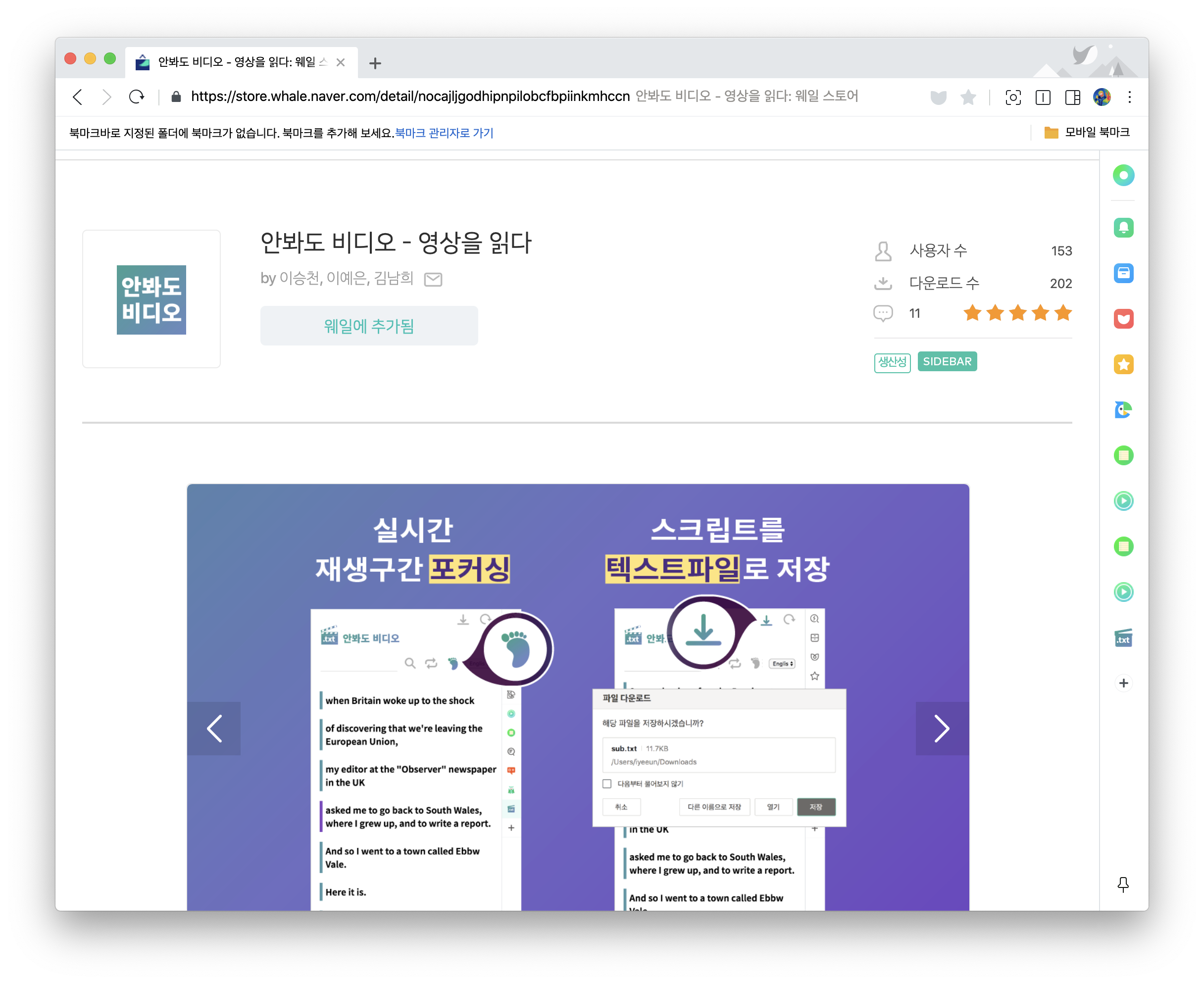
Task: Click the developer email envelope icon
Action: point(433,279)
